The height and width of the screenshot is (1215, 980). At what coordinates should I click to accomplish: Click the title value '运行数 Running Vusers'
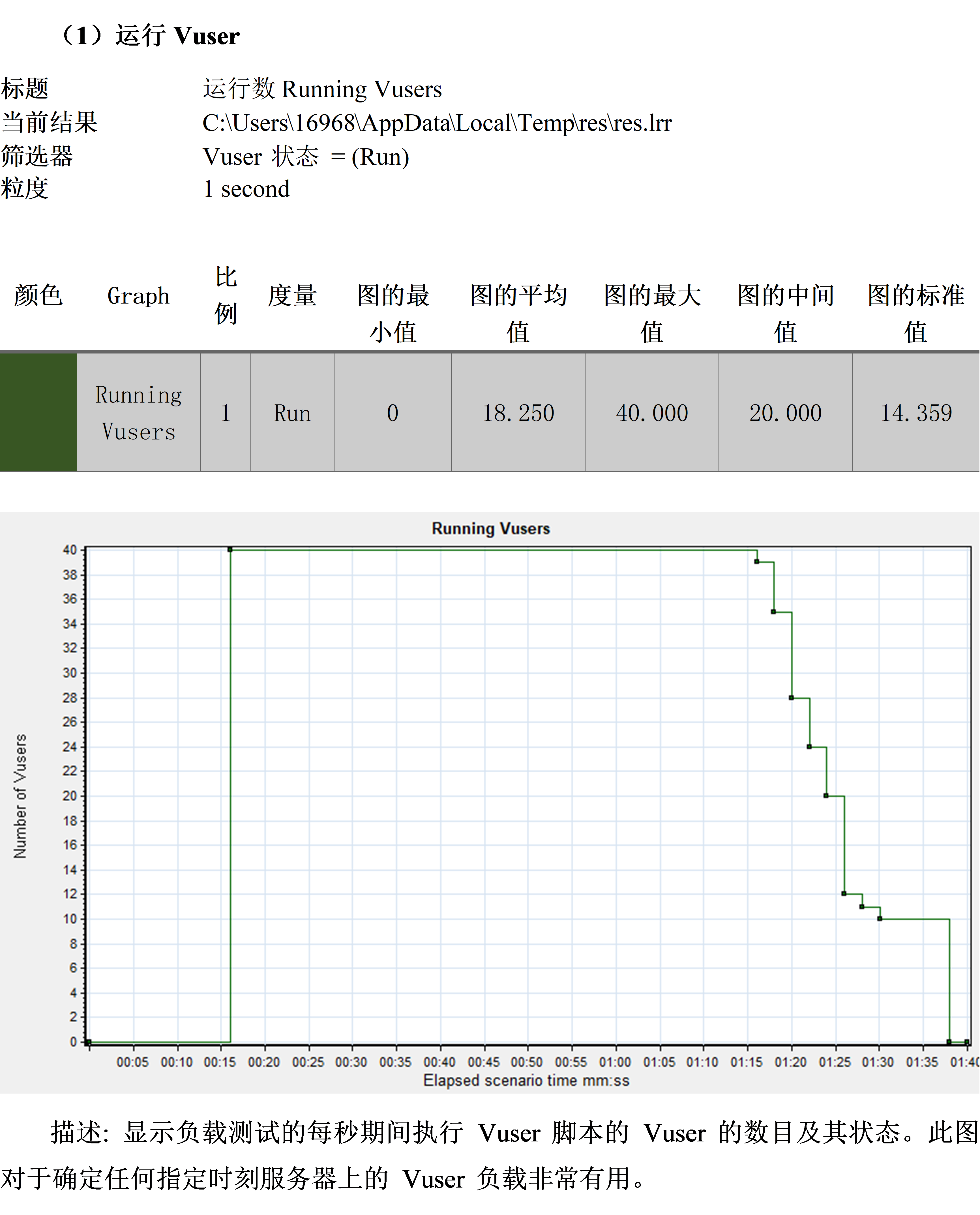(x=322, y=89)
